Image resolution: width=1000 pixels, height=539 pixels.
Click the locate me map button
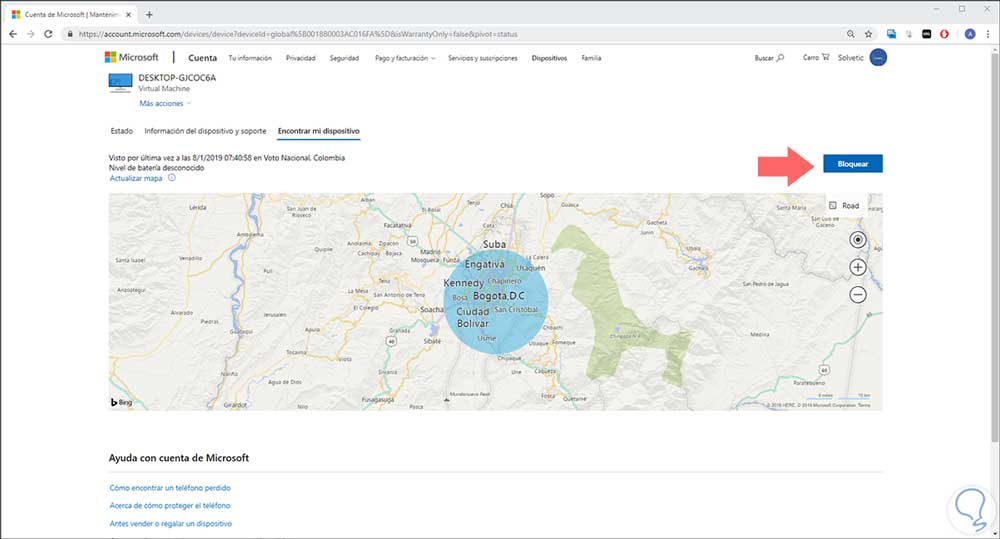858,240
